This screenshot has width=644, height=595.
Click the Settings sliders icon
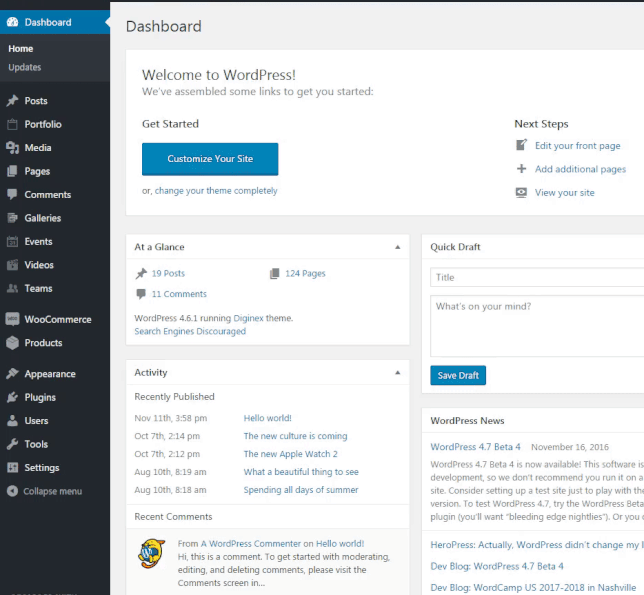pyautogui.click(x=12, y=467)
